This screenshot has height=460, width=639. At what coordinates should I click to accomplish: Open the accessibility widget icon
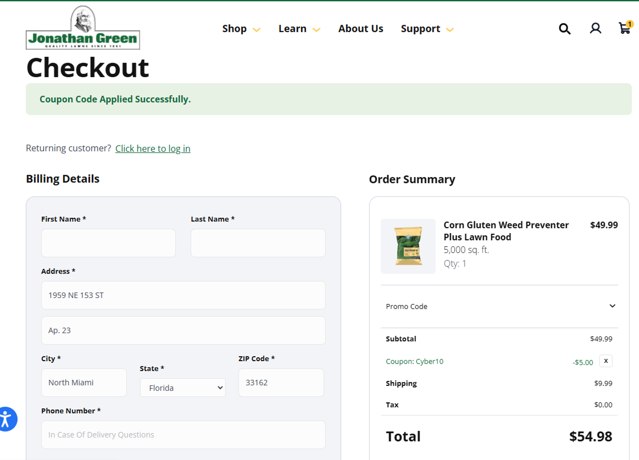[x=6, y=419]
